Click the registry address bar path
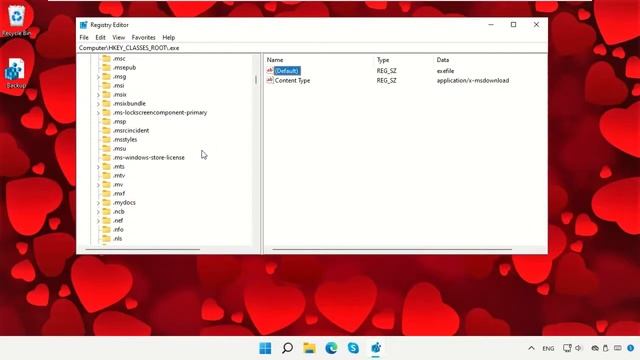Viewport: 640px width, 360px height. pos(129,48)
